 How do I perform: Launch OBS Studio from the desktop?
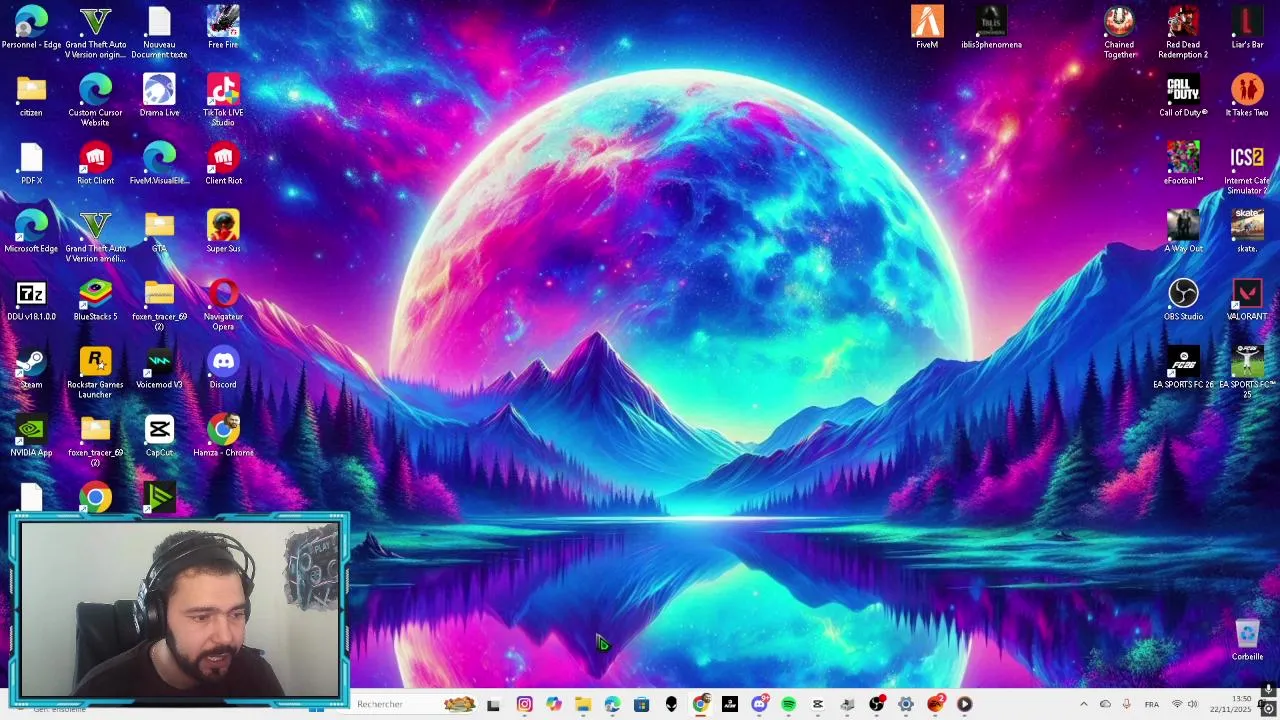pyautogui.click(x=1183, y=299)
